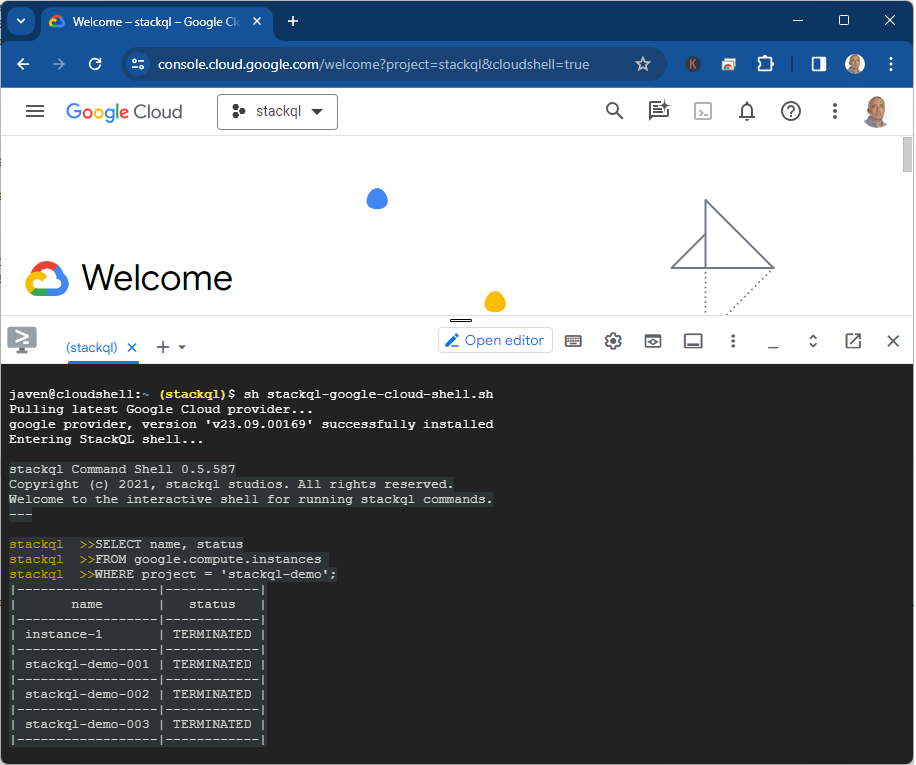
Task: Minimize the Cloud Shell panel
Action: (773, 341)
